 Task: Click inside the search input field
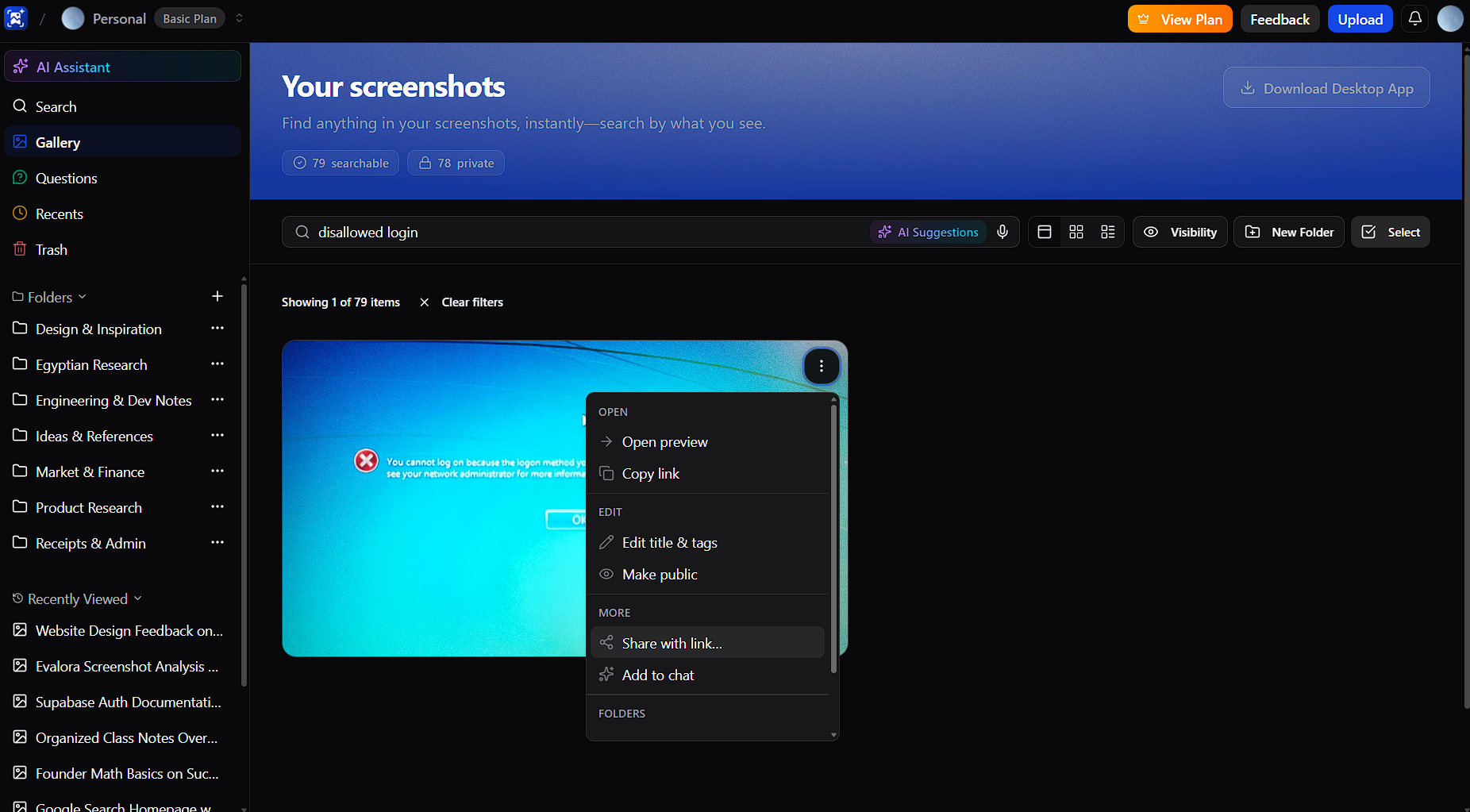(x=556, y=232)
